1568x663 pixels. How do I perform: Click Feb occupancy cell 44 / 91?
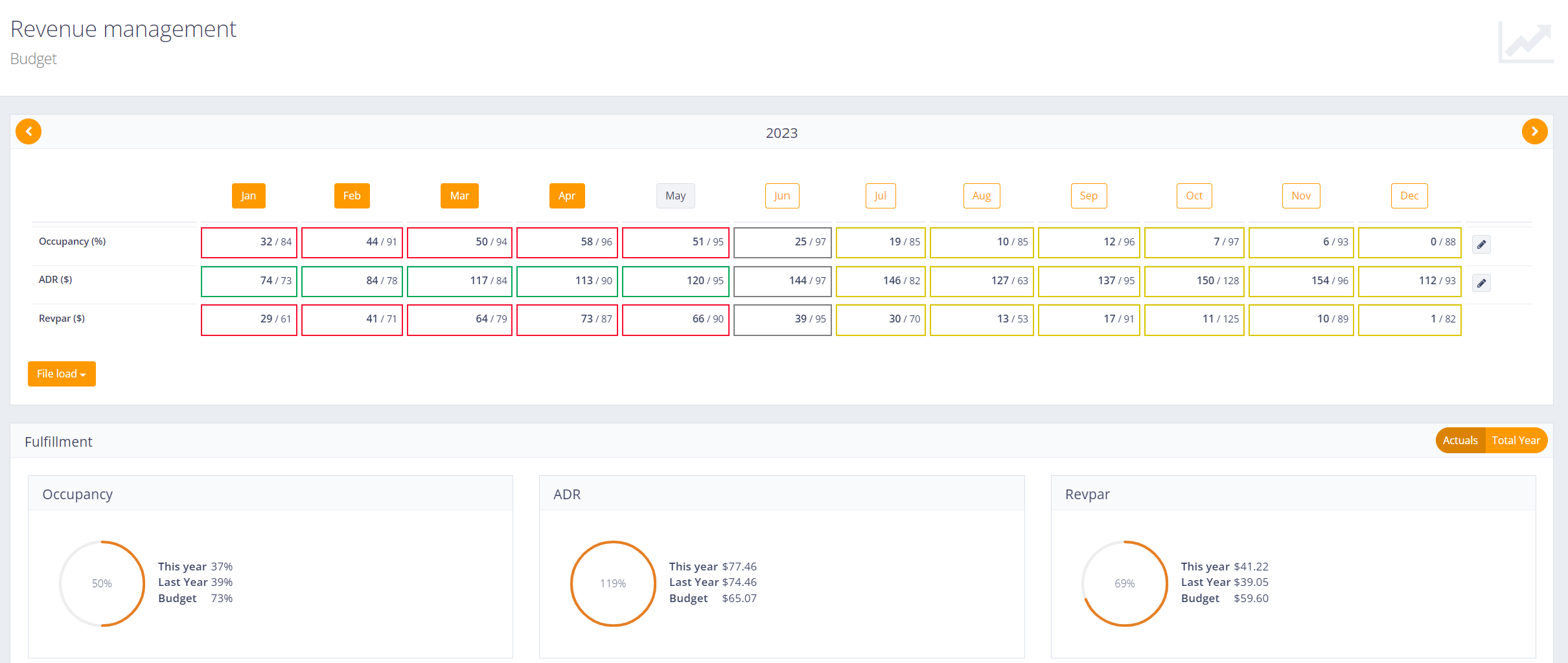tap(352, 242)
